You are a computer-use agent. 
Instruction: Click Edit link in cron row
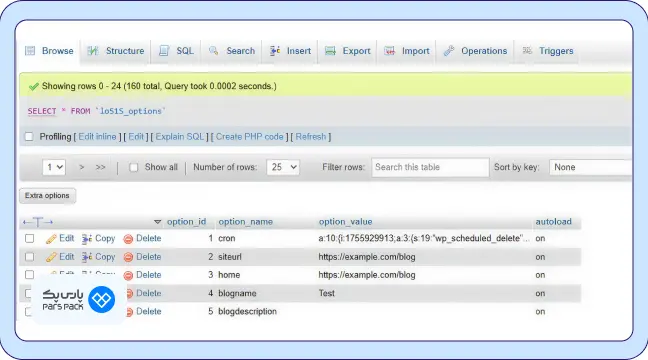coord(67,238)
